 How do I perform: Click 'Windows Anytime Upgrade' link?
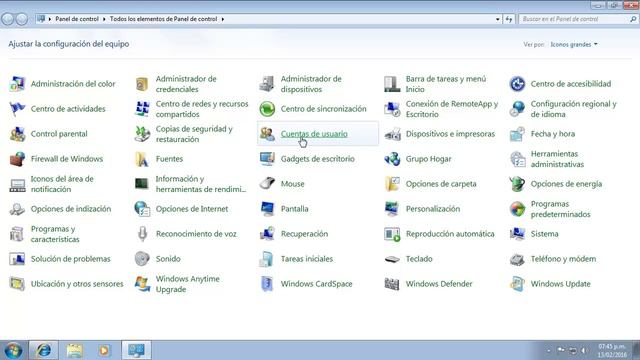(x=187, y=284)
